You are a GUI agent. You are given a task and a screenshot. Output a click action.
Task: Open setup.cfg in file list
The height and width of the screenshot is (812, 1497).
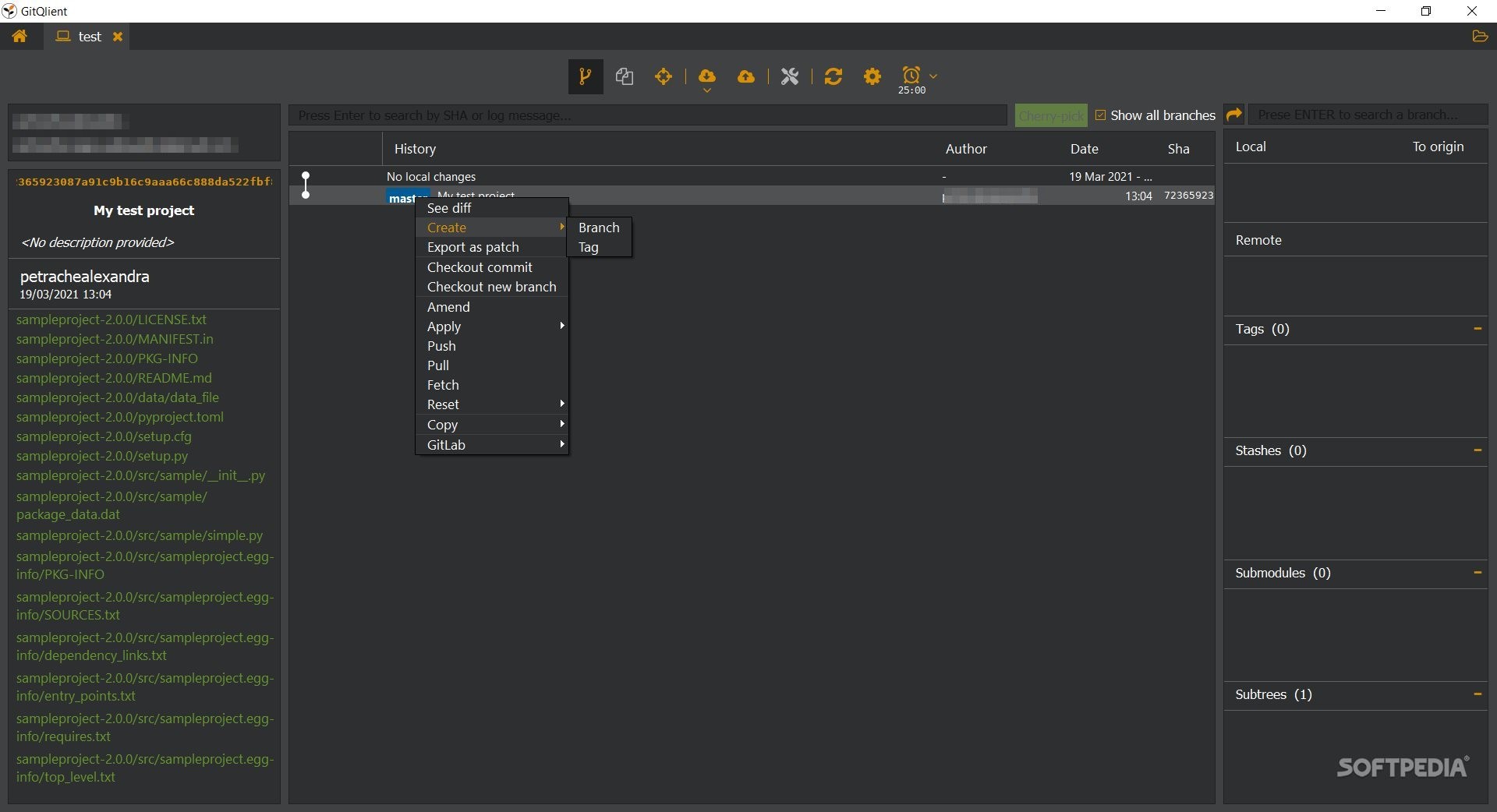click(104, 436)
